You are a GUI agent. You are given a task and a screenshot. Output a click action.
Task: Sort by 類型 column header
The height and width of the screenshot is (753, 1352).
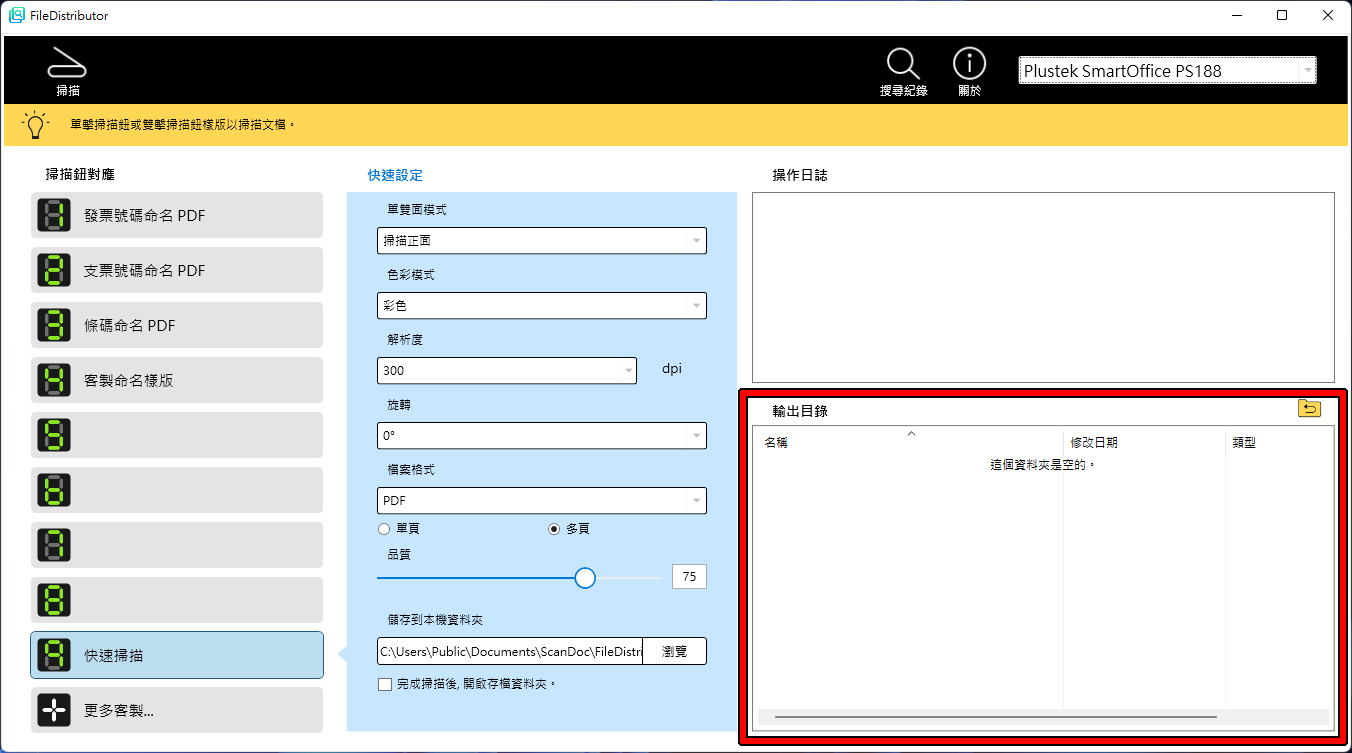point(1279,442)
